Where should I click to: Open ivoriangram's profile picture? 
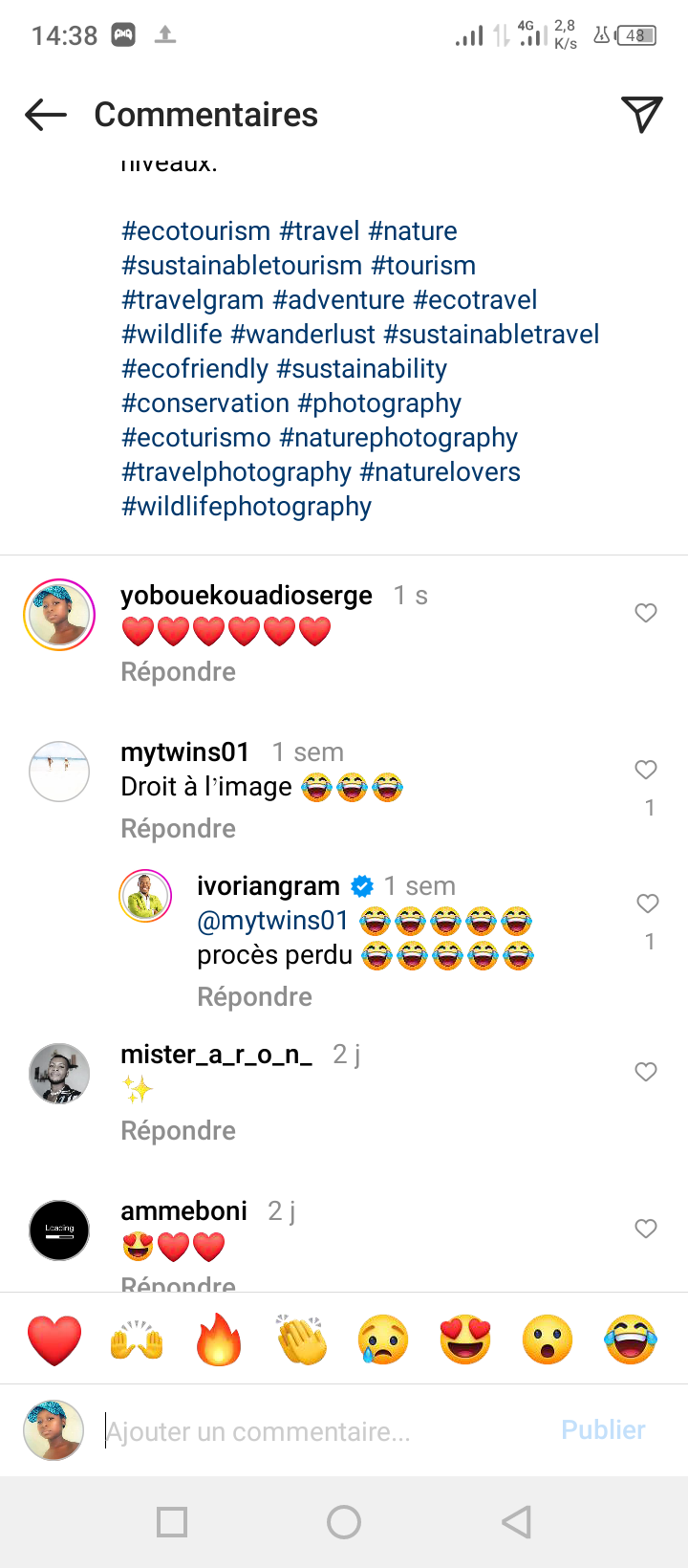pos(145,897)
